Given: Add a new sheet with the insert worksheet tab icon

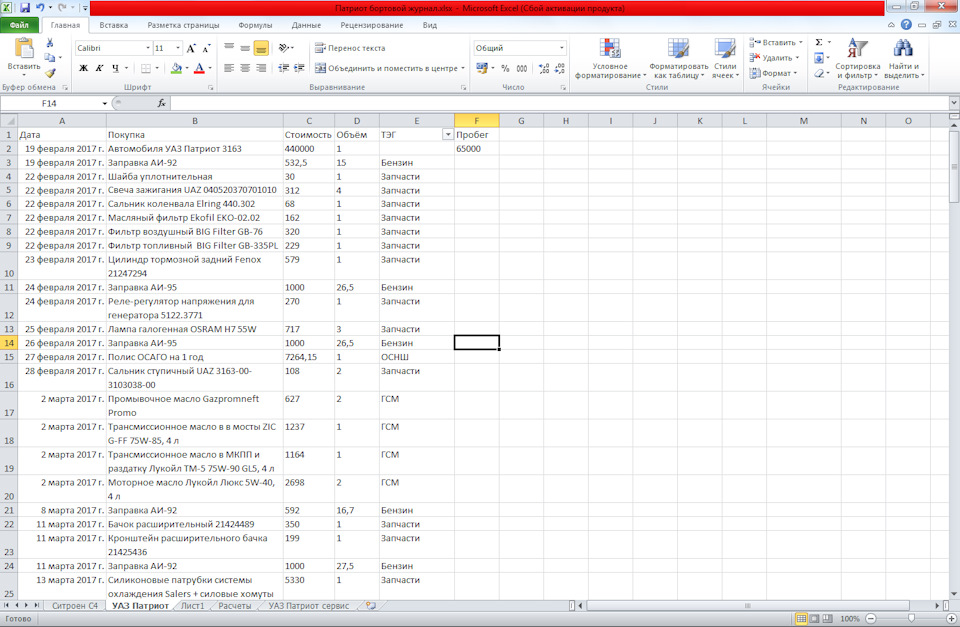Looking at the screenshot, I should click(370, 606).
